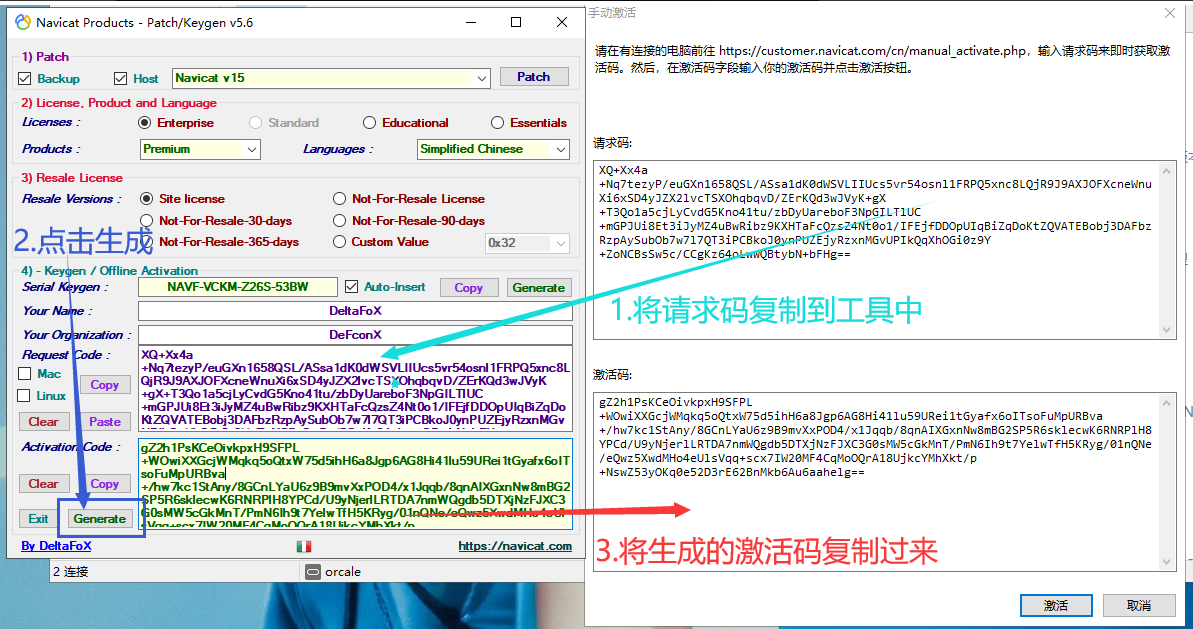1193x629 pixels.
Task: Click the By DeltaFoX link
Action: click(56, 546)
